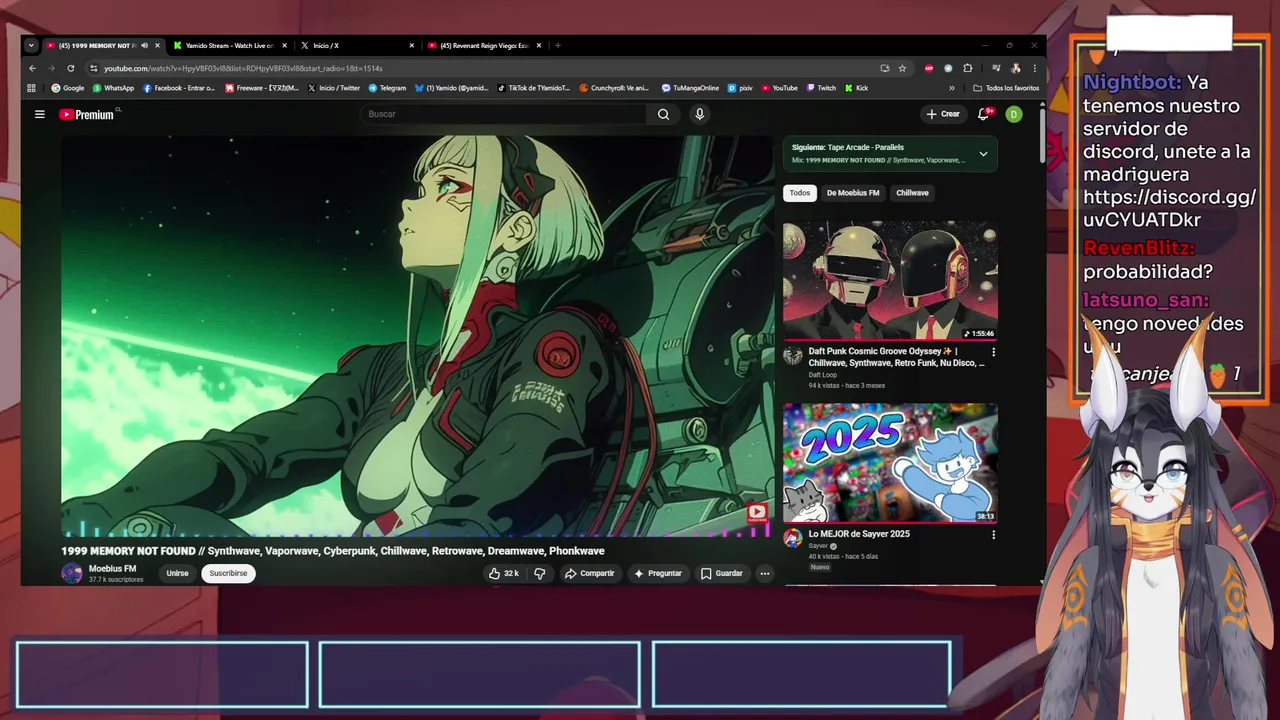Open pixiv bookmark
The width and height of the screenshot is (1280, 720).
point(740,88)
